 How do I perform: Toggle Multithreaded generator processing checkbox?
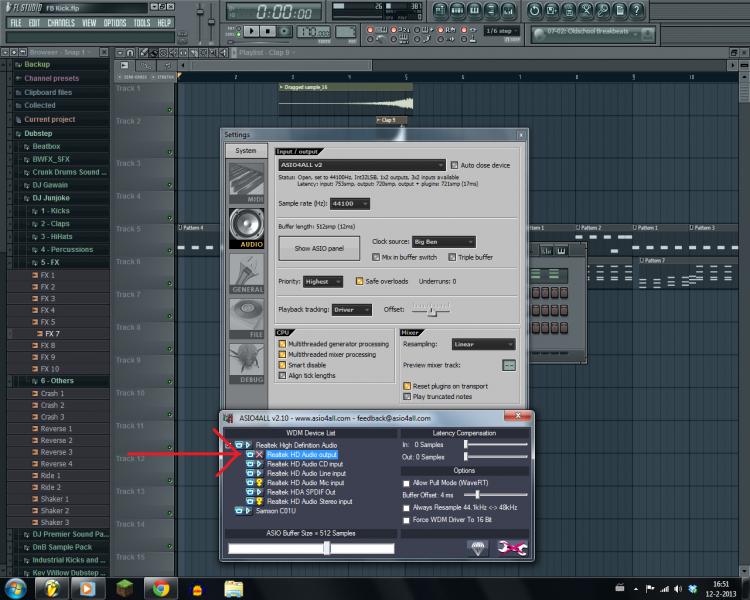click(282, 344)
